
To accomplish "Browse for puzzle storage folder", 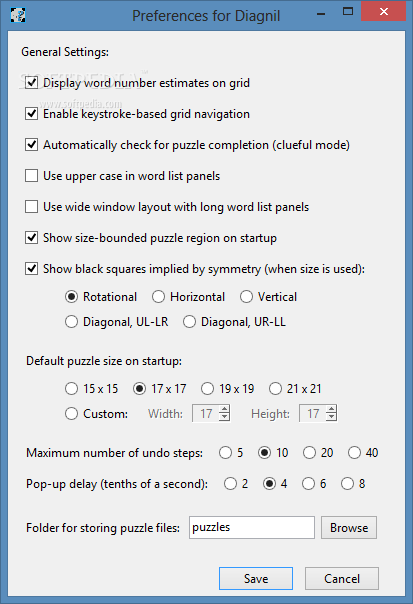I will pyautogui.click(x=349, y=527).
